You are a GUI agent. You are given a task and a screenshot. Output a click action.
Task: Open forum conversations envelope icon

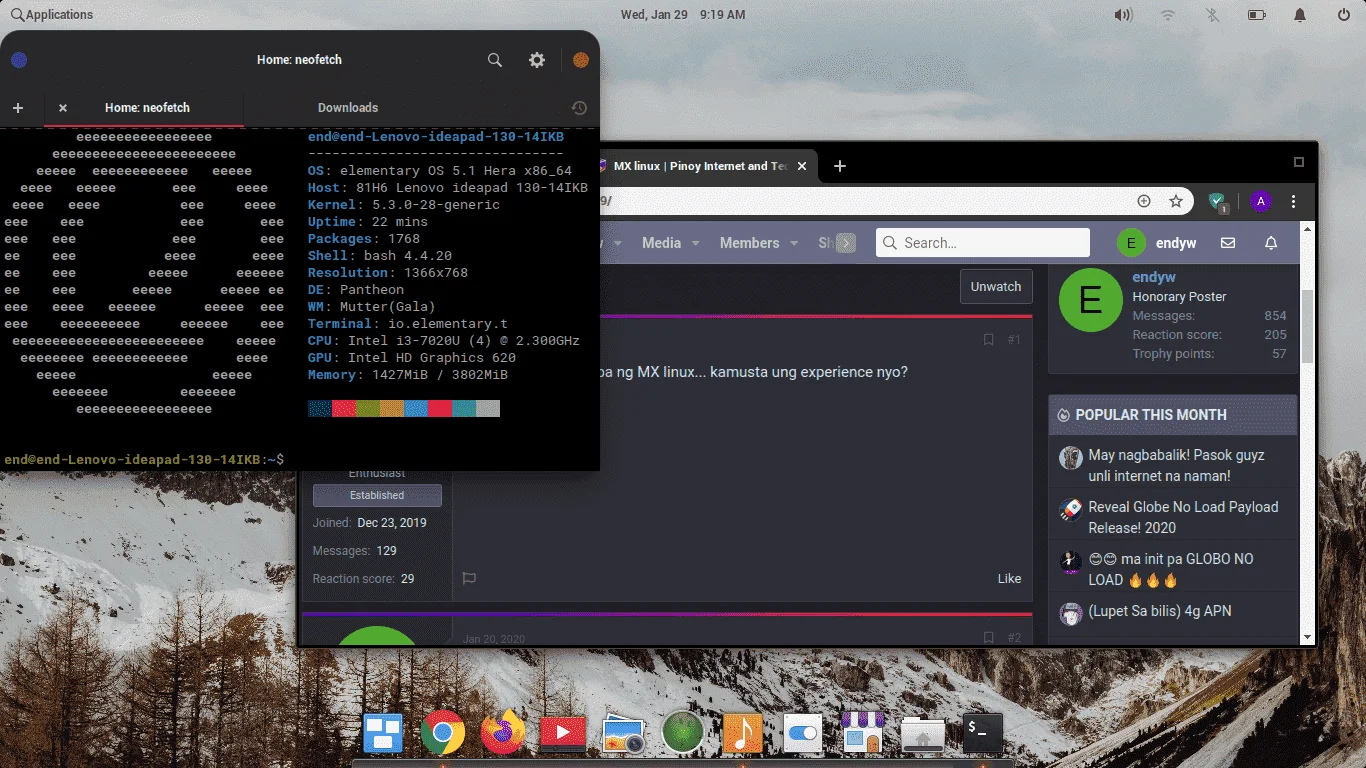pyautogui.click(x=1228, y=243)
